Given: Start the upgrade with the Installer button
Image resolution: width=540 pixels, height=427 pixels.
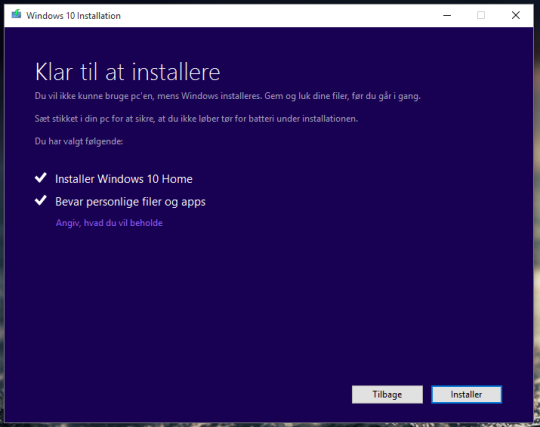Looking at the screenshot, I should pos(466,394).
